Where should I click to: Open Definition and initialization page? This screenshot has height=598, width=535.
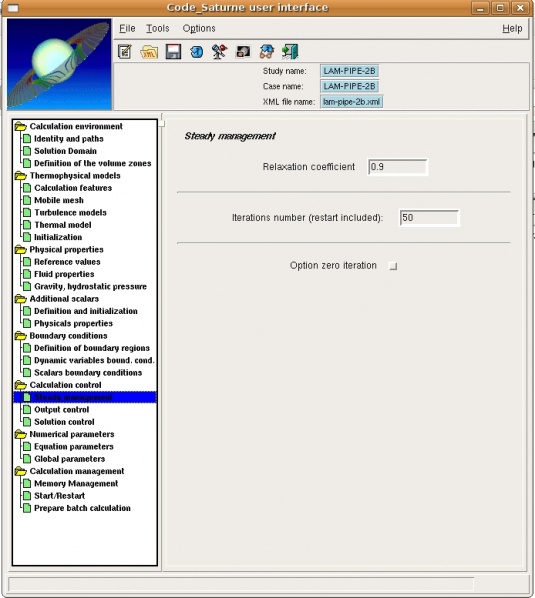(x=86, y=311)
